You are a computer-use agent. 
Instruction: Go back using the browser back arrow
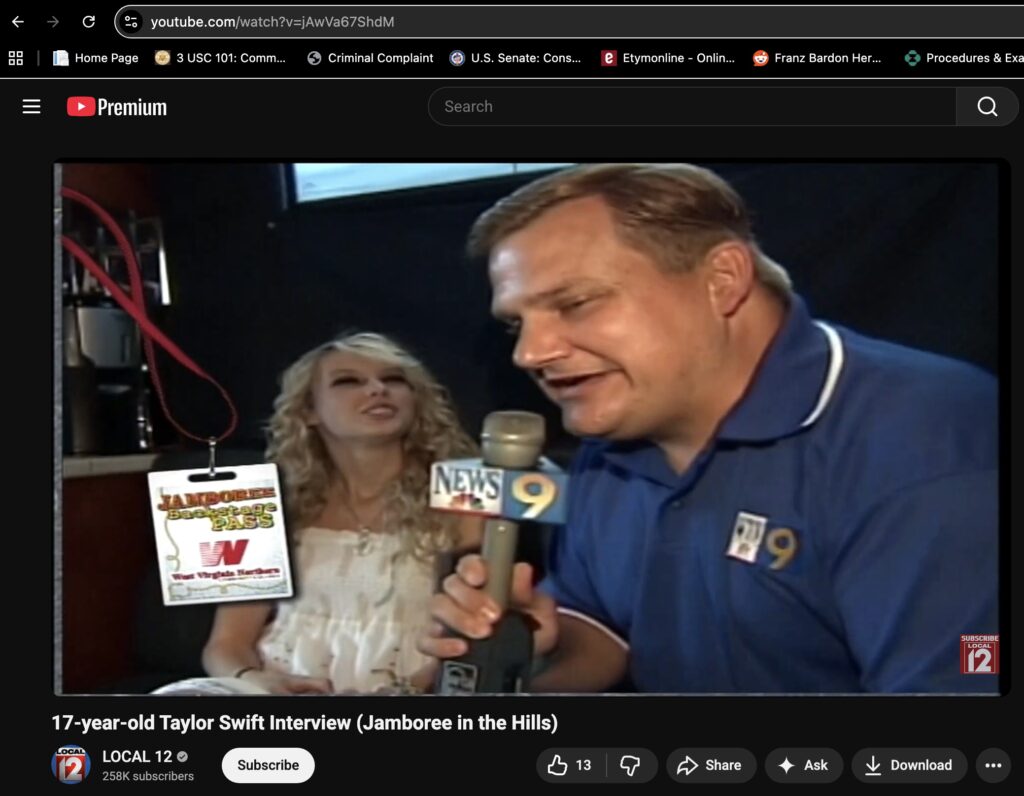pos(18,22)
